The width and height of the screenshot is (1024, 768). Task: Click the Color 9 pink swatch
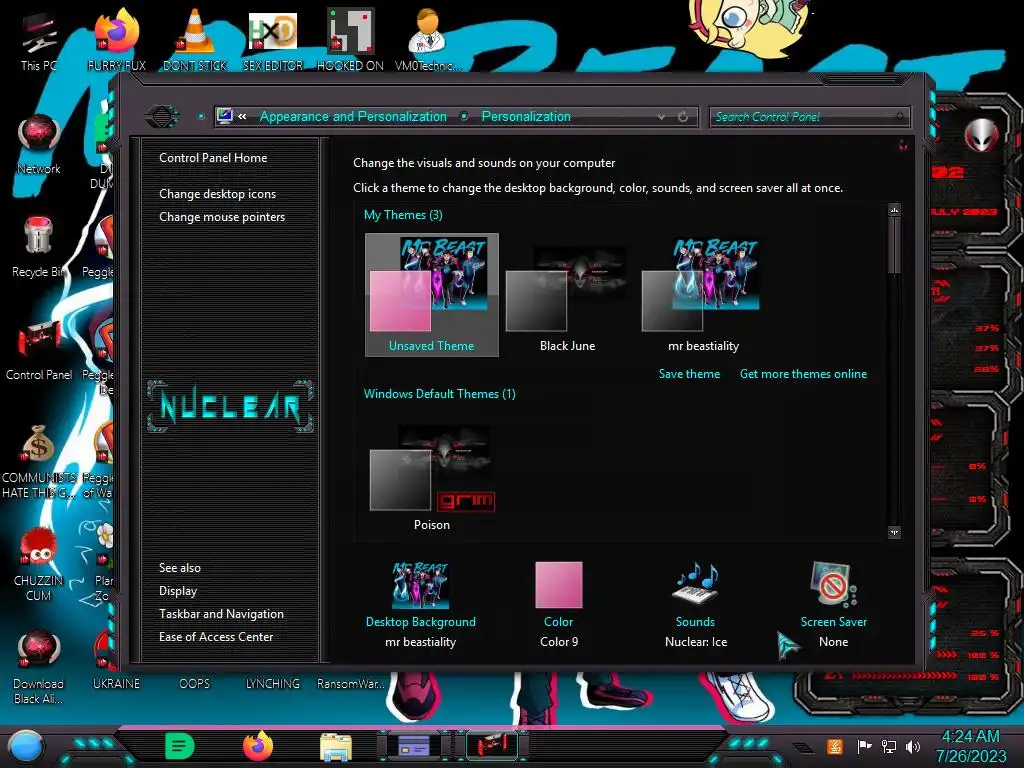coord(558,584)
